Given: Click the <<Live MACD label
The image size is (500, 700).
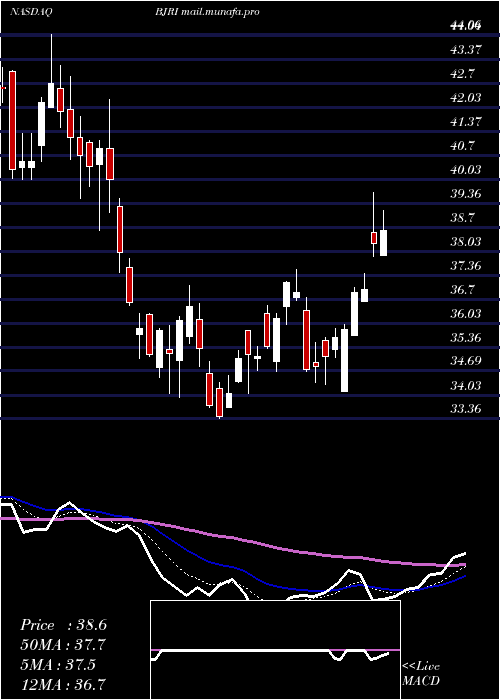Looking at the screenshot, I should coord(421,673).
